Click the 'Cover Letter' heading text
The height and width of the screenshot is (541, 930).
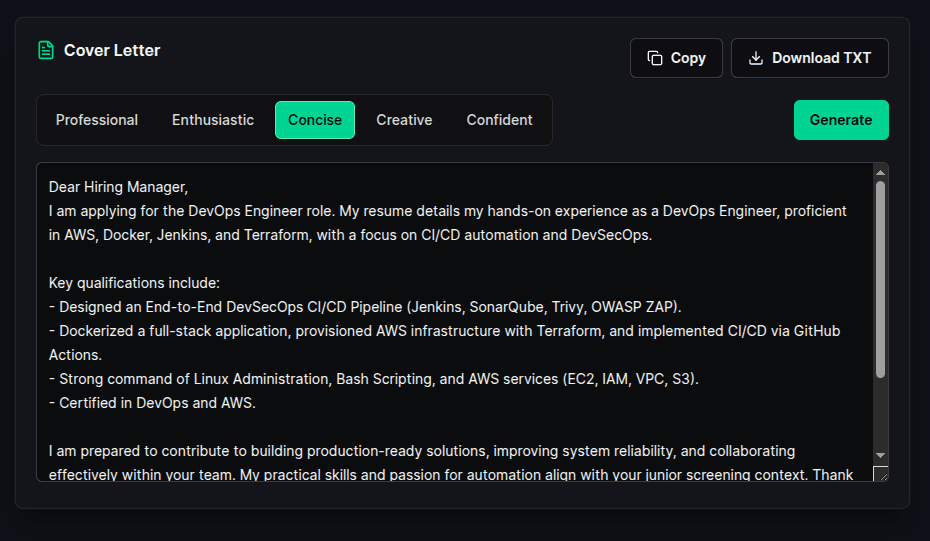(112, 50)
